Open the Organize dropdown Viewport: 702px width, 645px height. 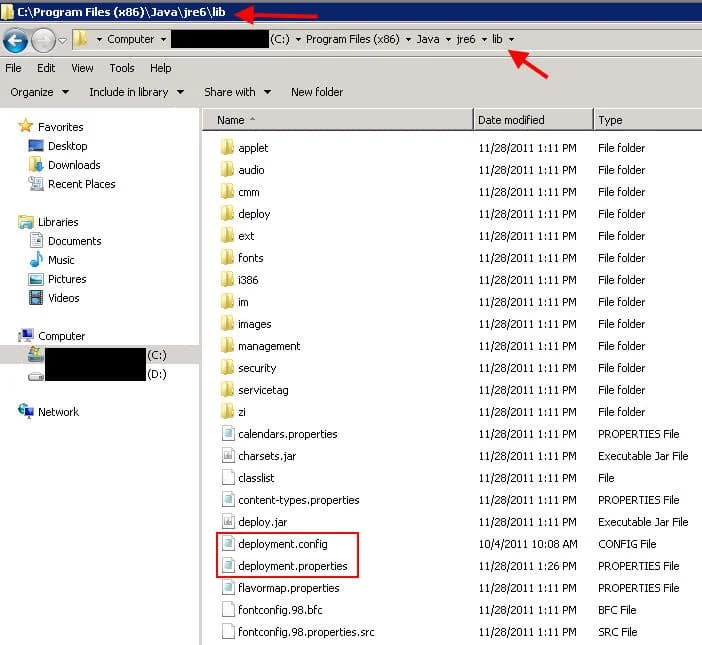[x=39, y=92]
